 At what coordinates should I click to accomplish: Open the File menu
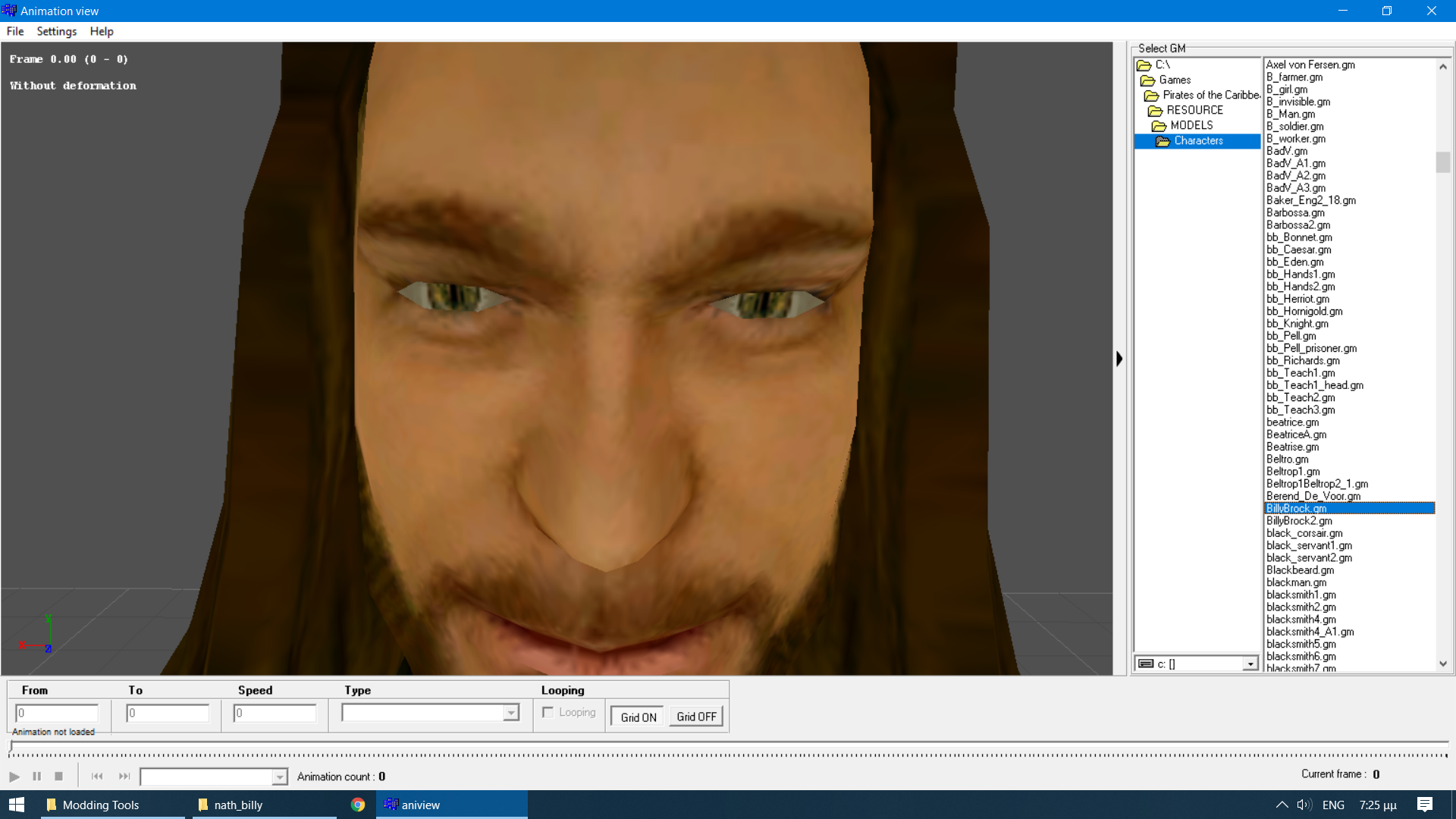(x=15, y=32)
